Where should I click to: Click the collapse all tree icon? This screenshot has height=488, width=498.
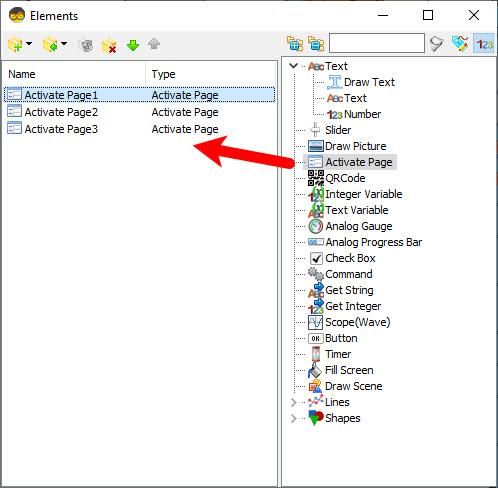pyautogui.click(x=316, y=44)
